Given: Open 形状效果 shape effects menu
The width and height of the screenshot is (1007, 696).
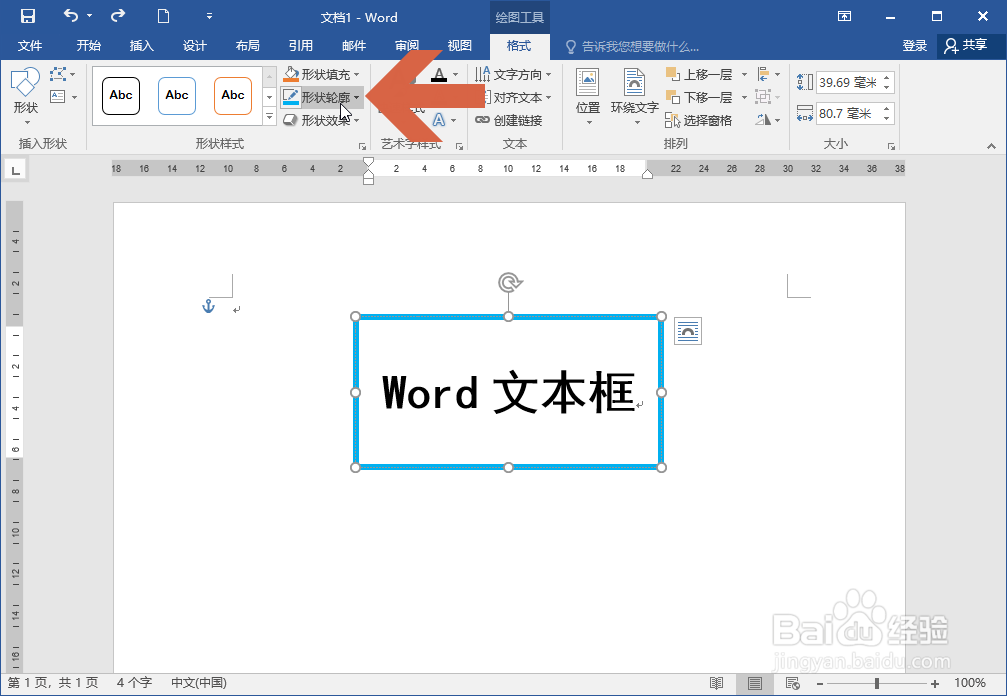Looking at the screenshot, I should tap(322, 120).
